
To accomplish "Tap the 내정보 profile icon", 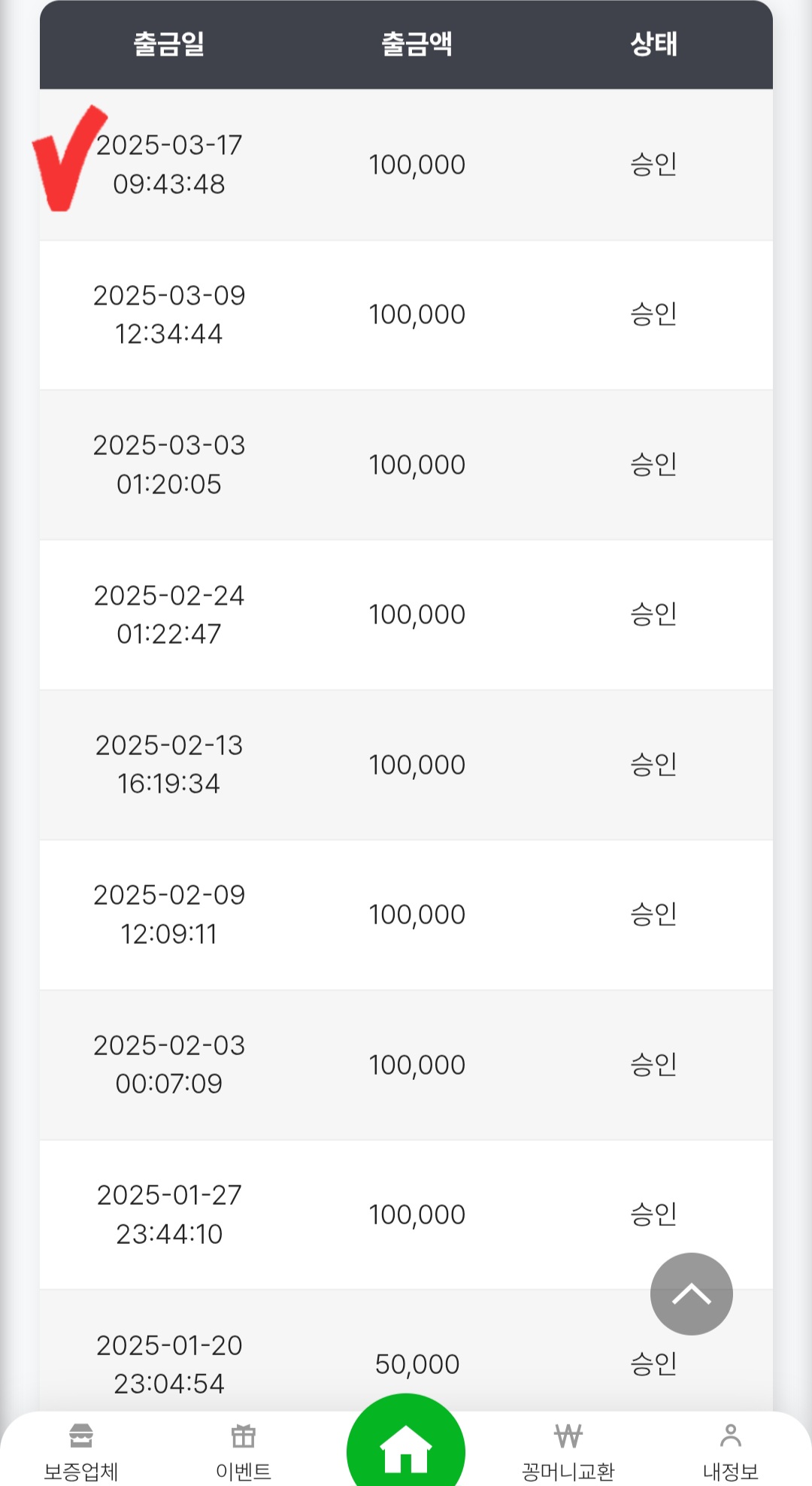I will [x=730, y=1436].
